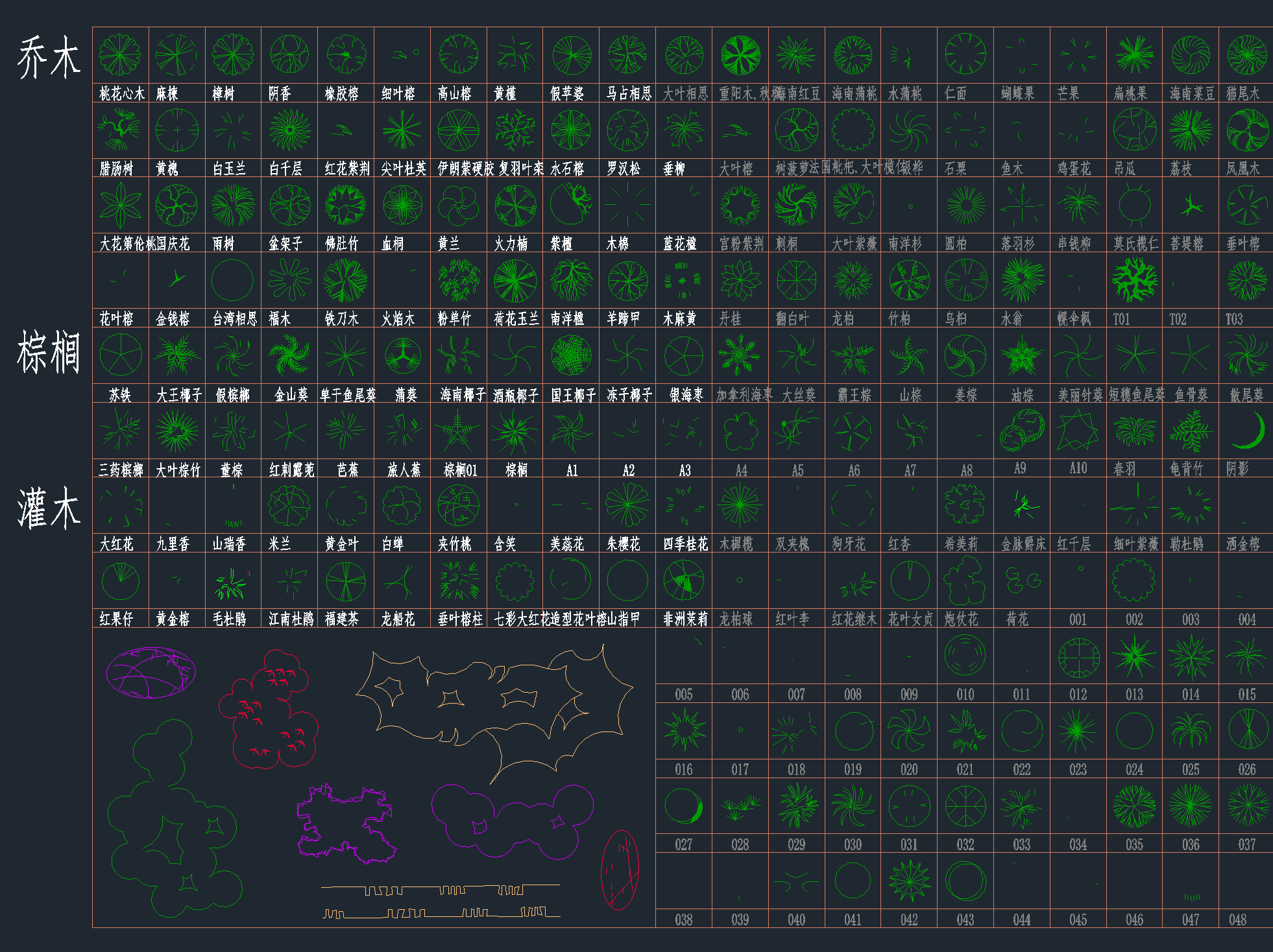Click the 048 label text

pyautogui.click(x=1238, y=920)
